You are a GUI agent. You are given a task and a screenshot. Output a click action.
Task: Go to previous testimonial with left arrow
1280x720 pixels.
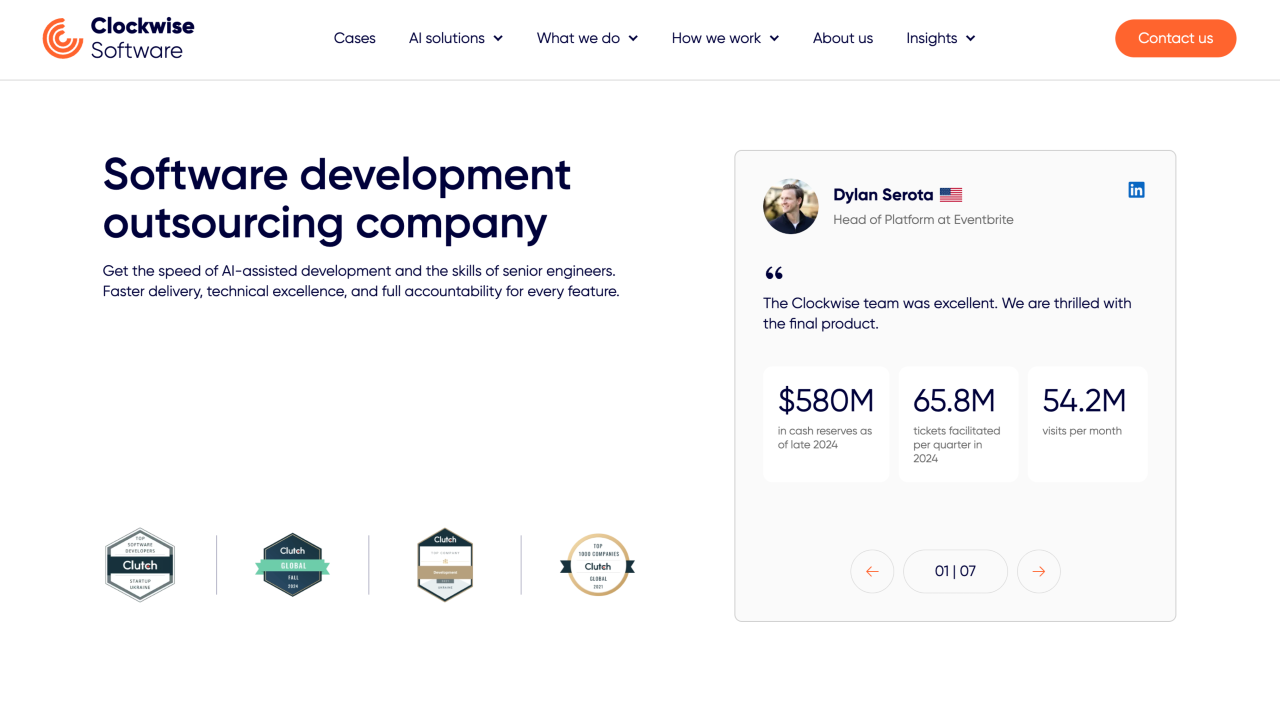coord(872,571)
